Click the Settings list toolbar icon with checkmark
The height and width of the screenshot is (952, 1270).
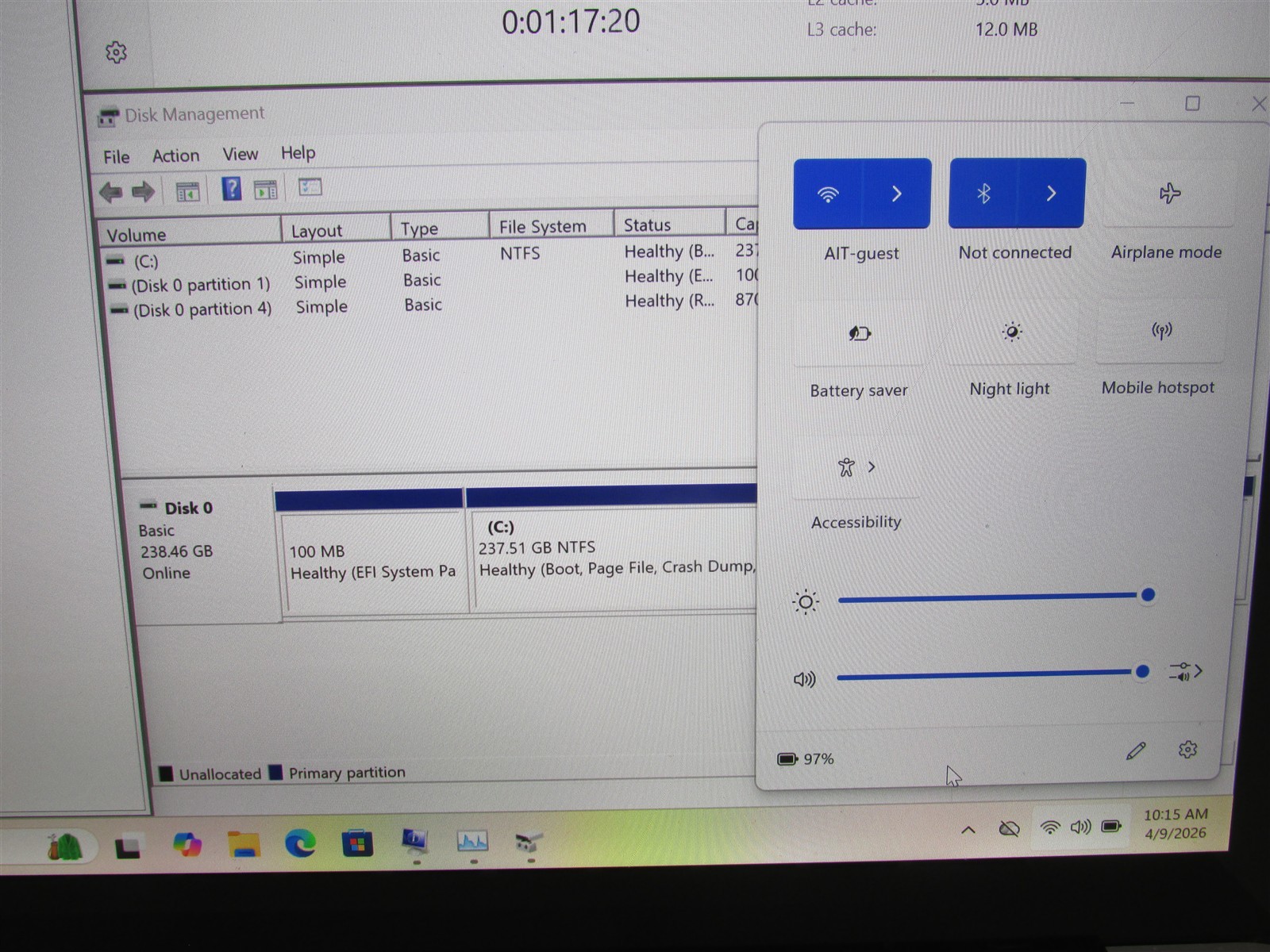310,187
